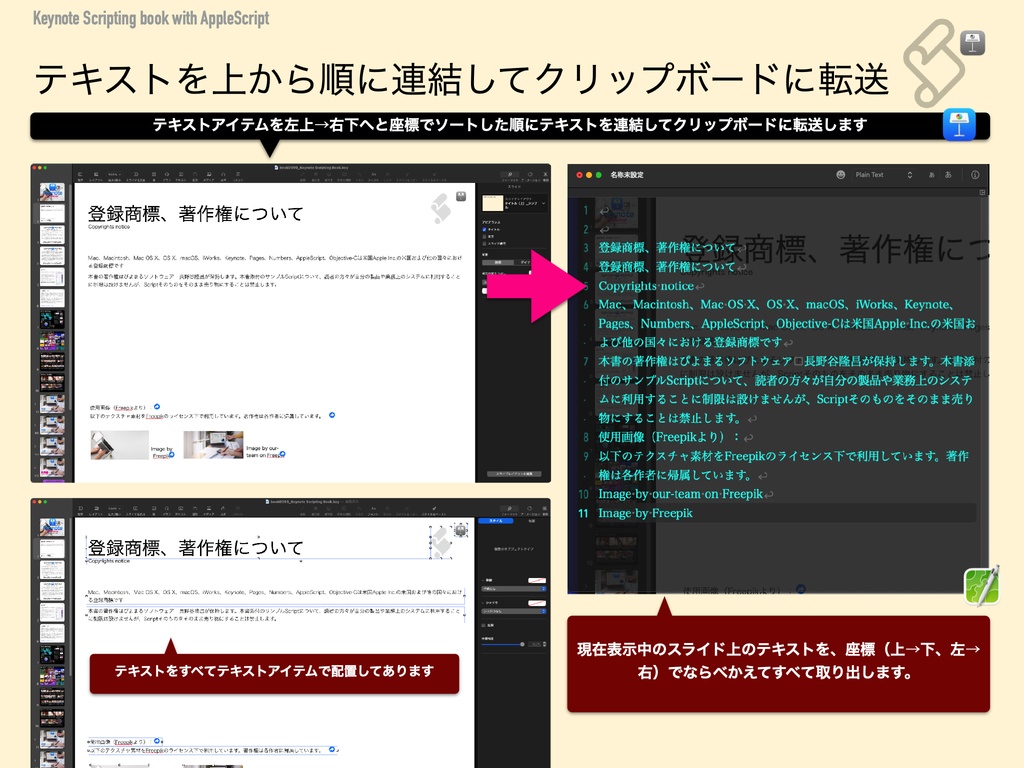Click Add Slide icon in upper Keynote toolbar

click(x=136, y=174)
